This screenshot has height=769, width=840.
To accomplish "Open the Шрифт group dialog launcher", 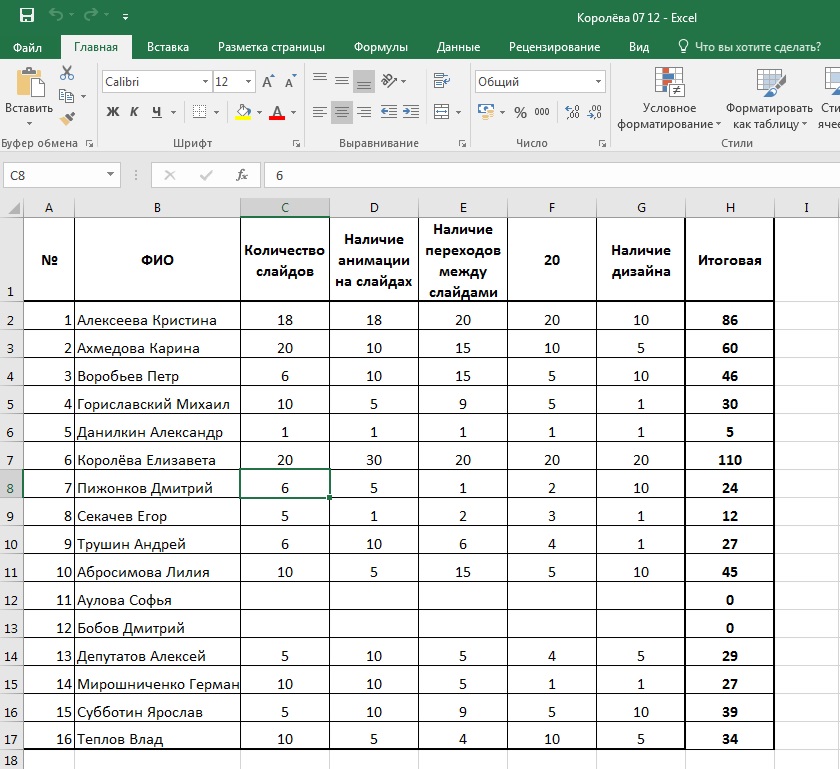I will click(296, 144).
